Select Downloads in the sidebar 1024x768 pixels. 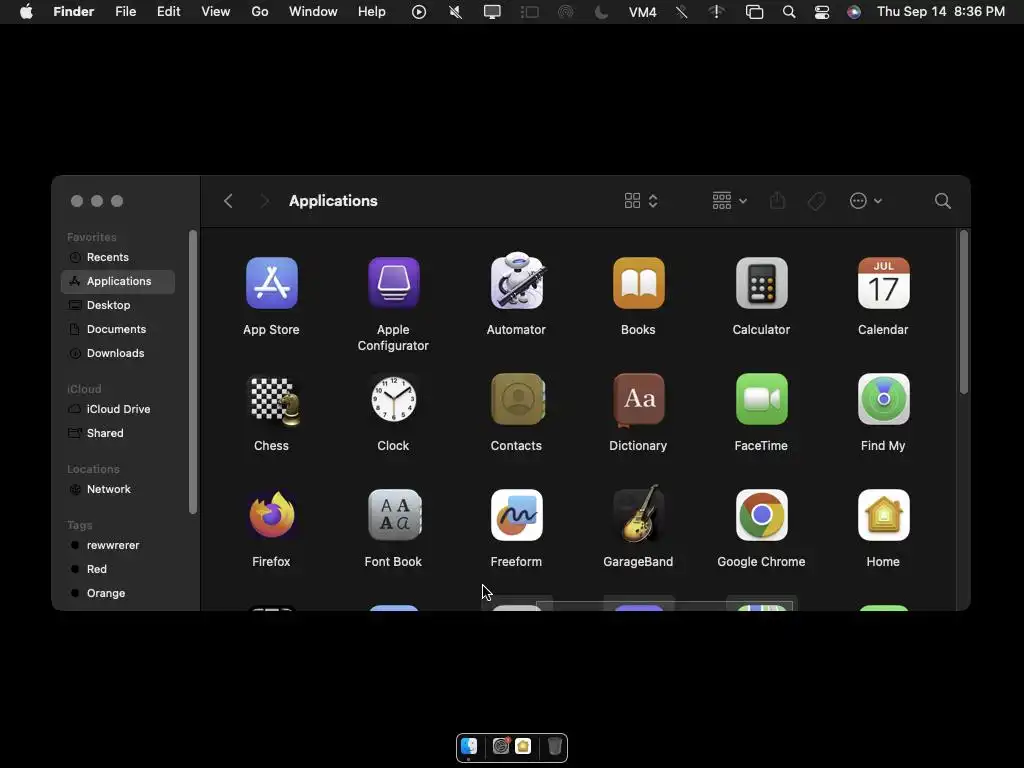118,353
